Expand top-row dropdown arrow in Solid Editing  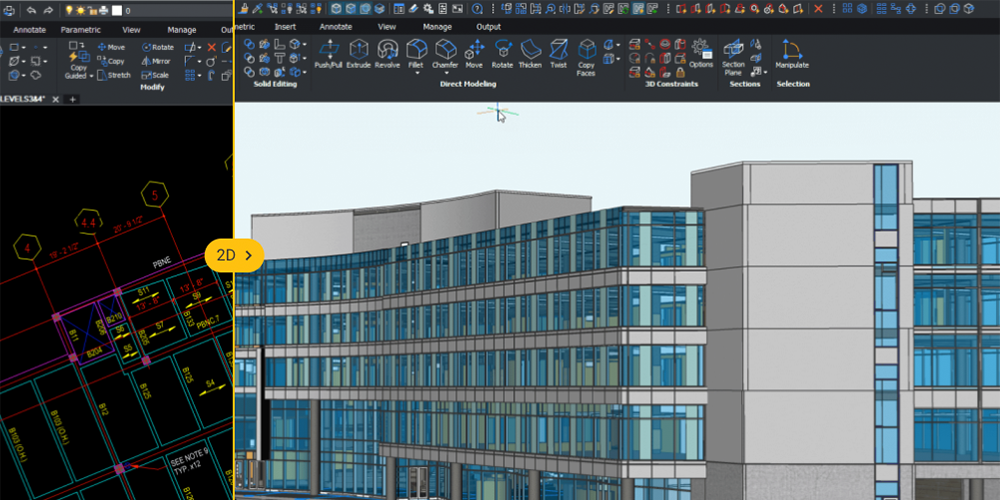click(304, 45)
